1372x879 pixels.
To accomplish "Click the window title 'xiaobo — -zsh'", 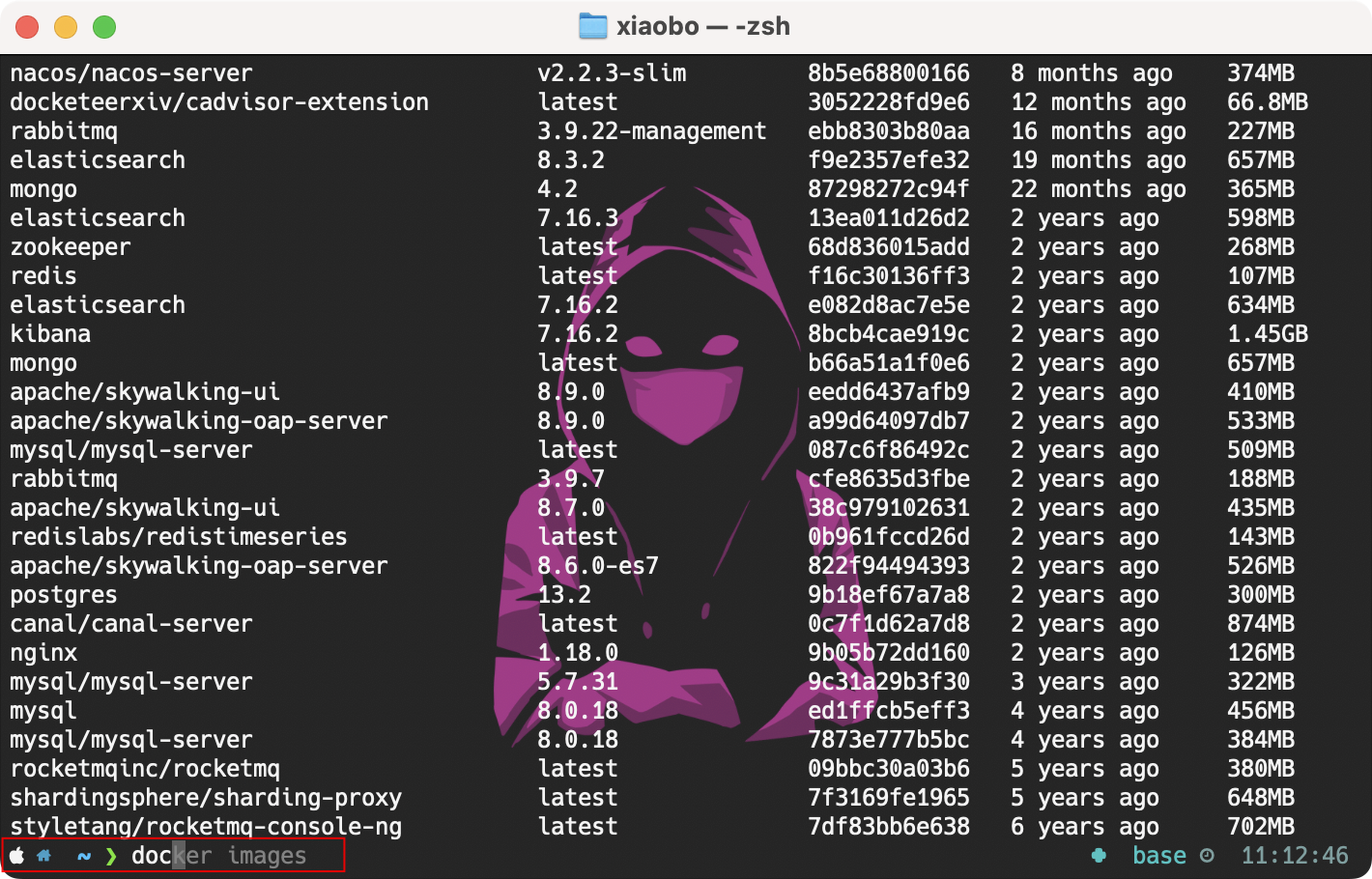I will coord(703,26).
